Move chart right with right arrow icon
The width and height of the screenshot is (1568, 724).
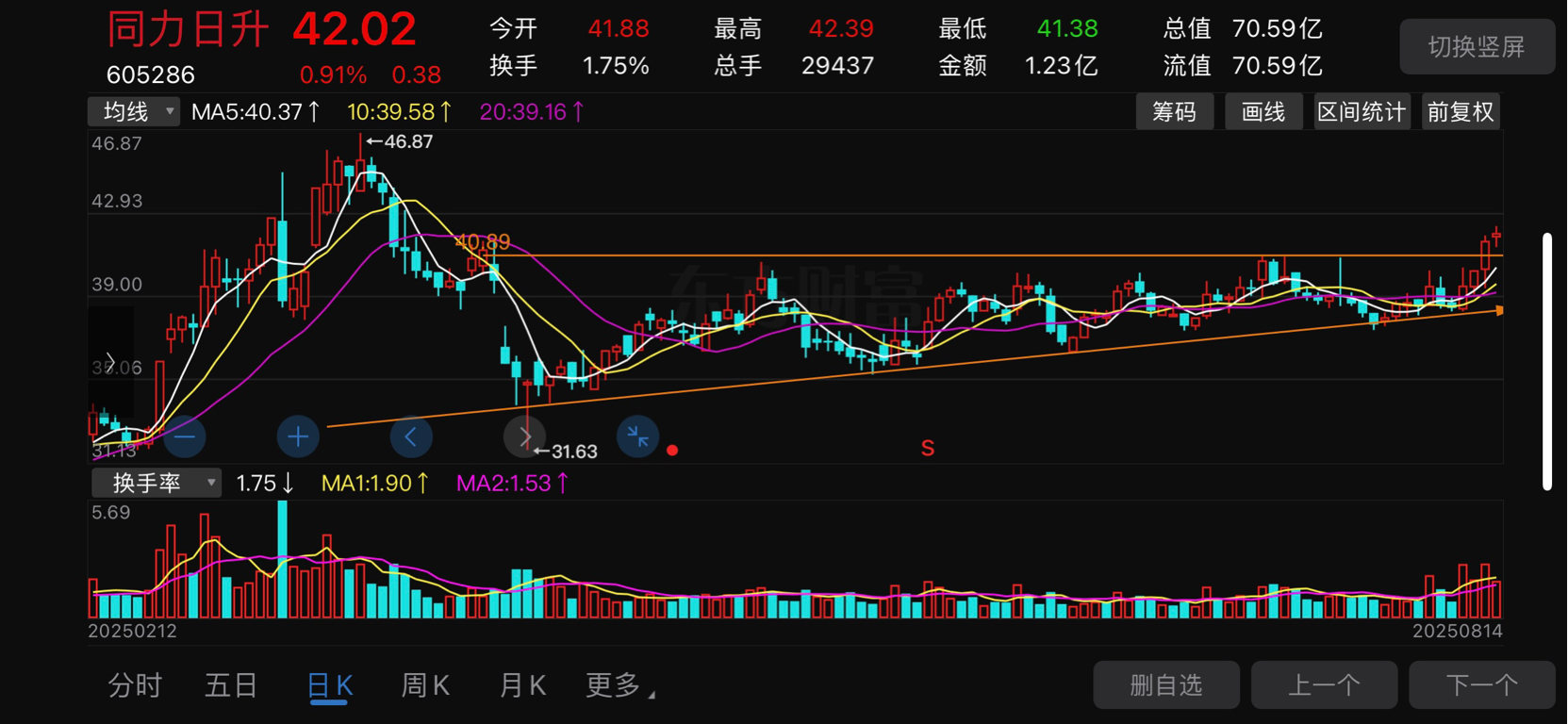point(525,436)
